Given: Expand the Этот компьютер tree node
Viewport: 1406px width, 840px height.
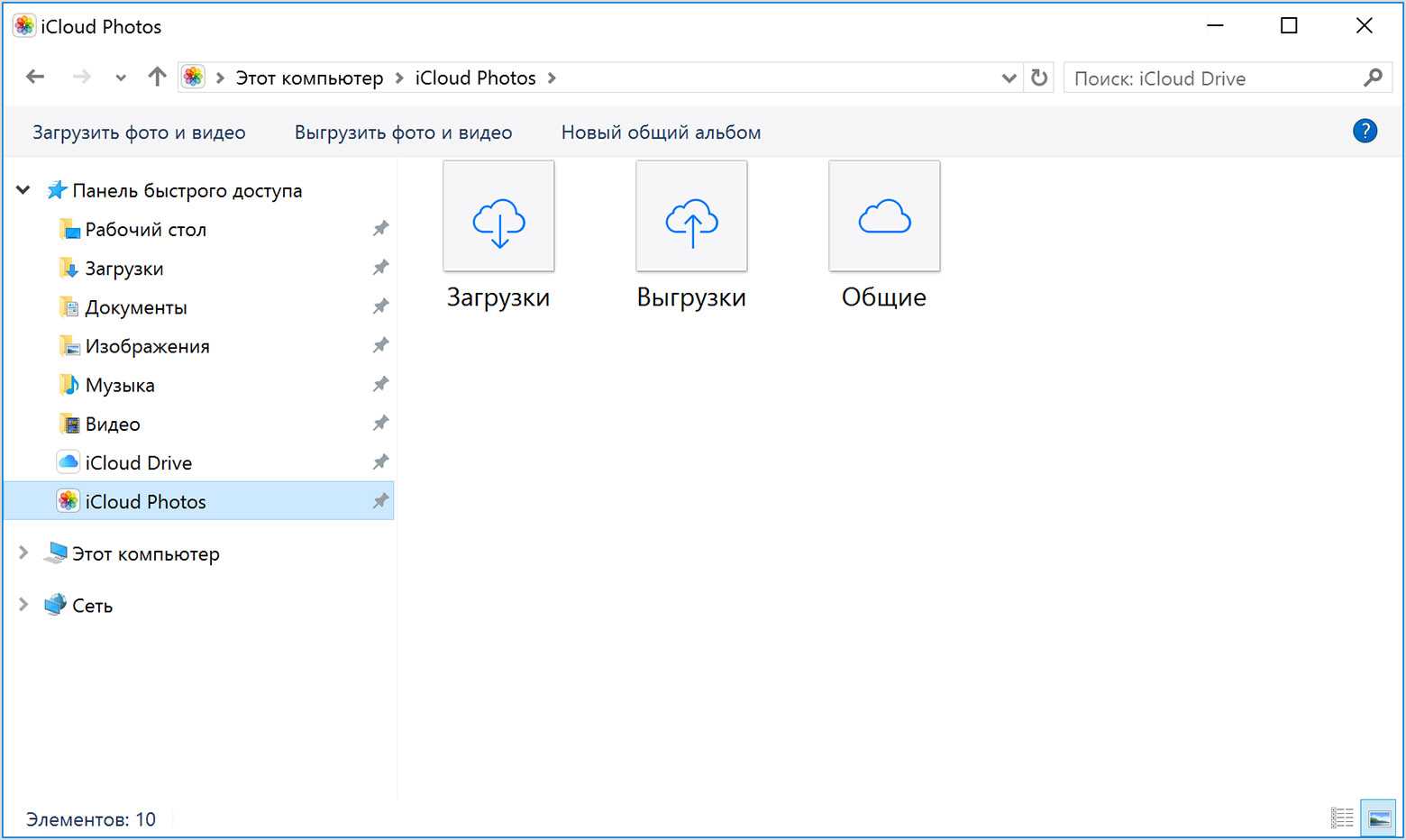Looking at the screenshot, I should [23, 553].
